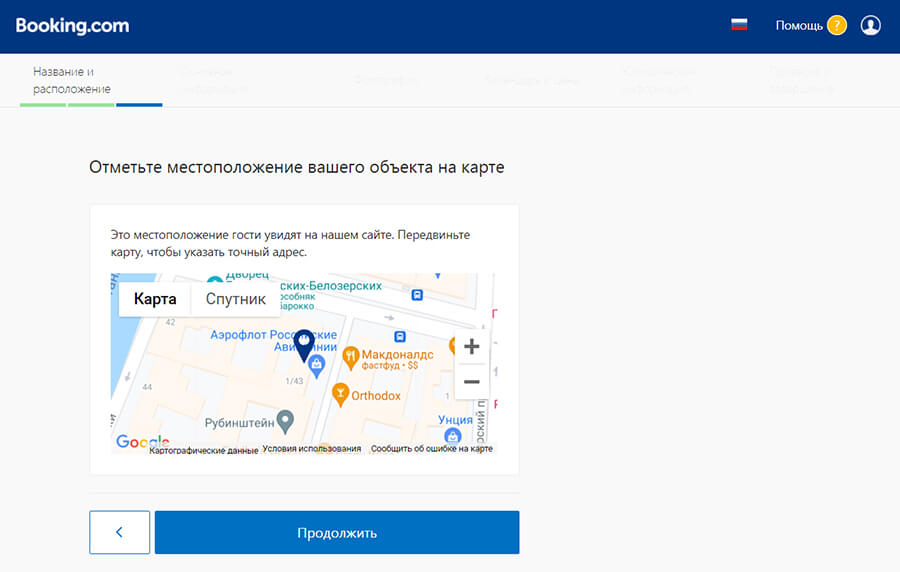Switch map to Спутник satellite view
The height and width of the screenshot is (572, 900).
(236, 299)
